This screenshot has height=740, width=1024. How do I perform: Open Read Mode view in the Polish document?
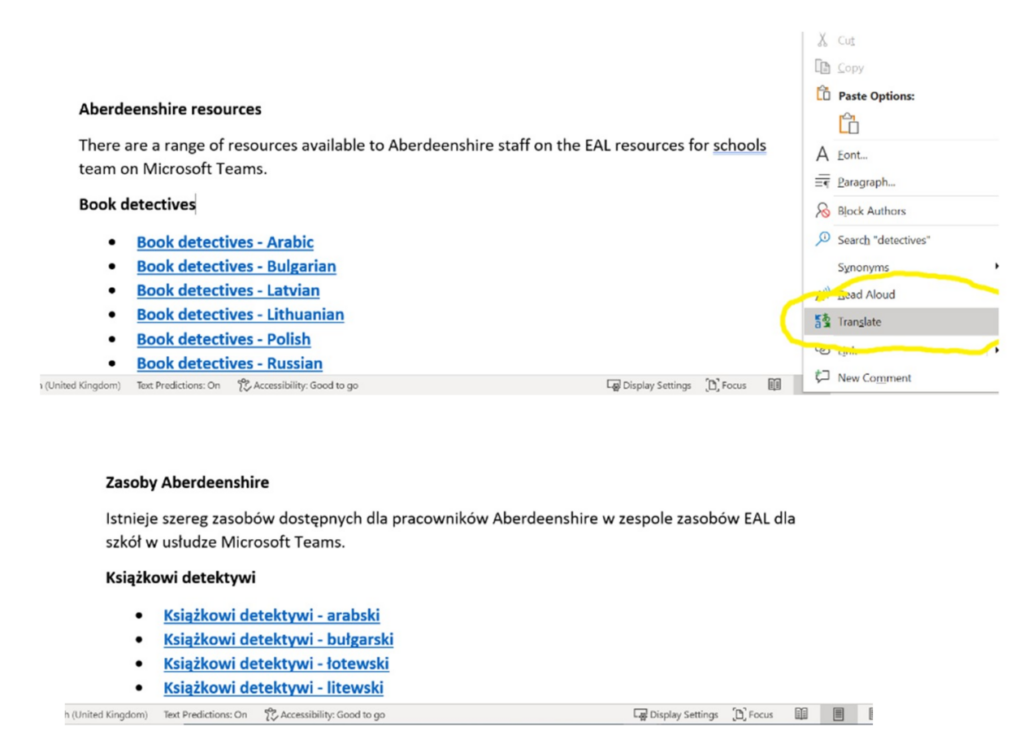[x=801, y=714]
